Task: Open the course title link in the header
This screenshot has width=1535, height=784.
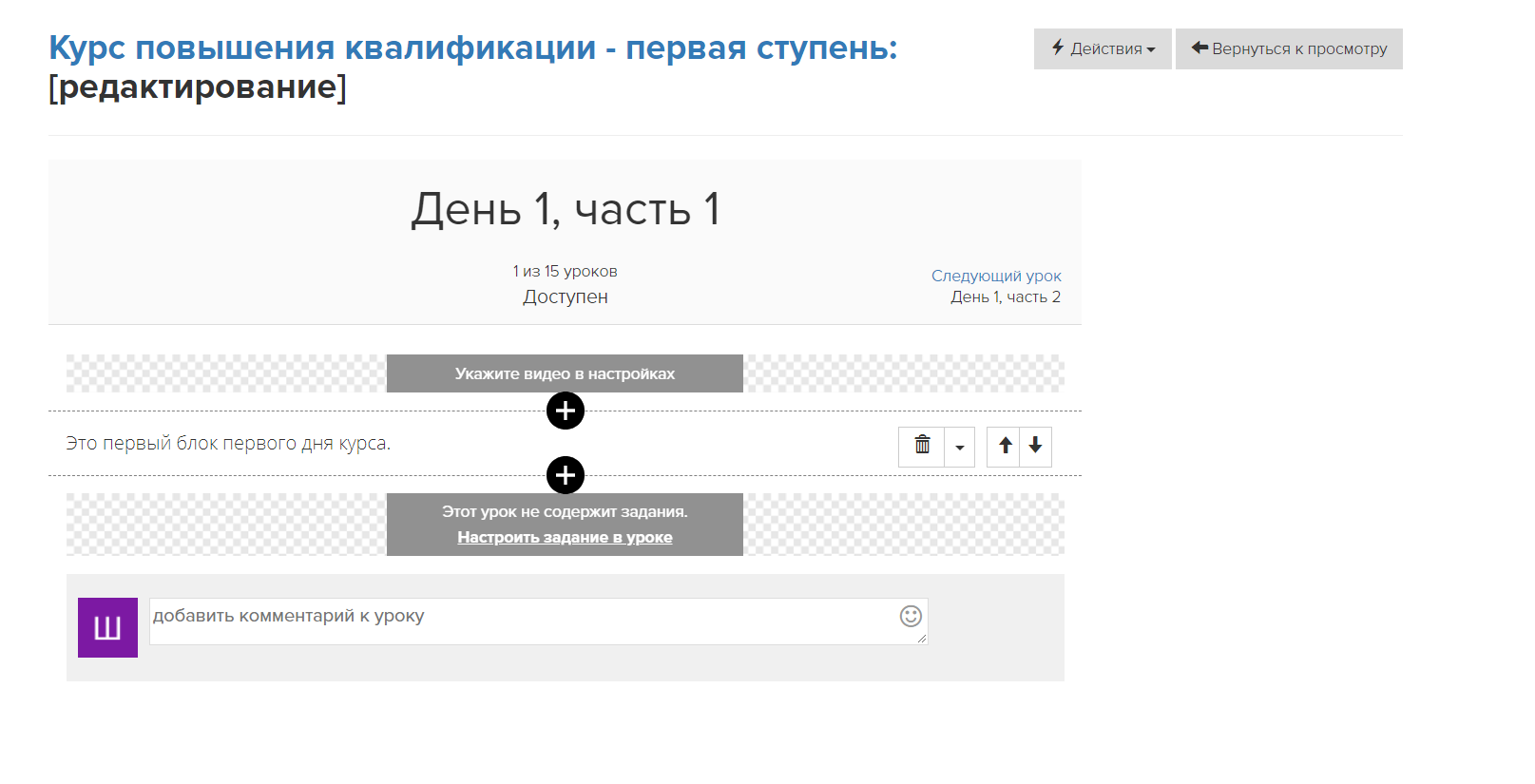Action: (x=472, y=47)
